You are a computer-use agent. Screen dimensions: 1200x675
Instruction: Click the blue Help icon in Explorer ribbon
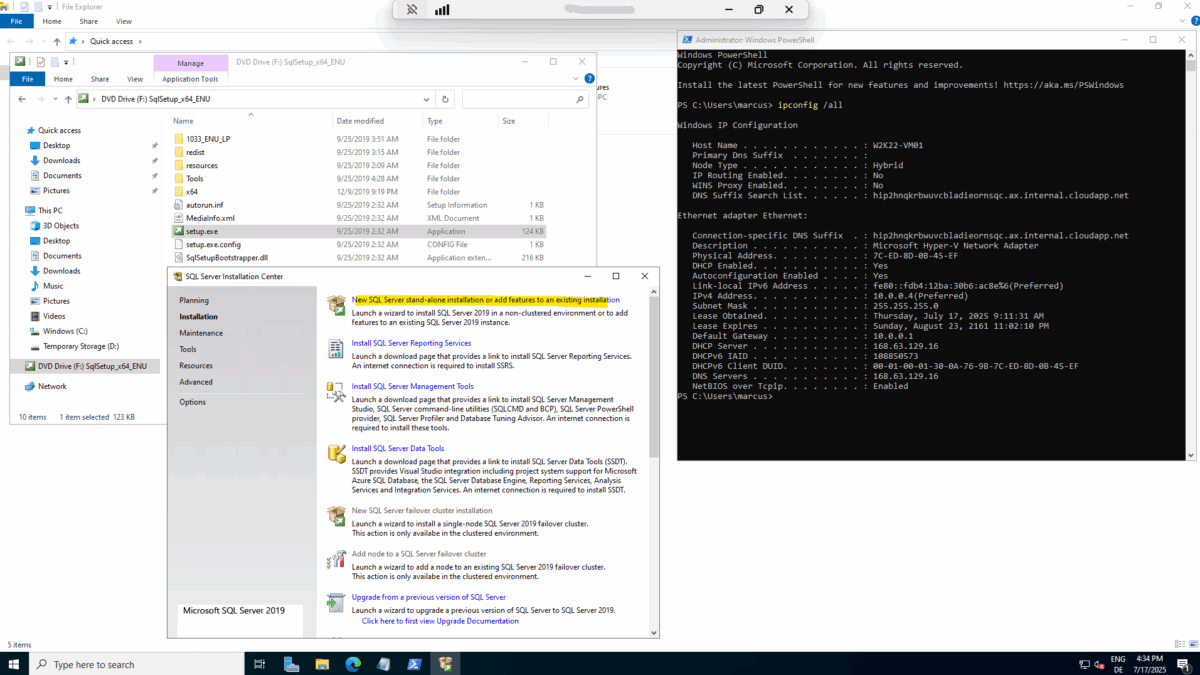click(588, 77)
